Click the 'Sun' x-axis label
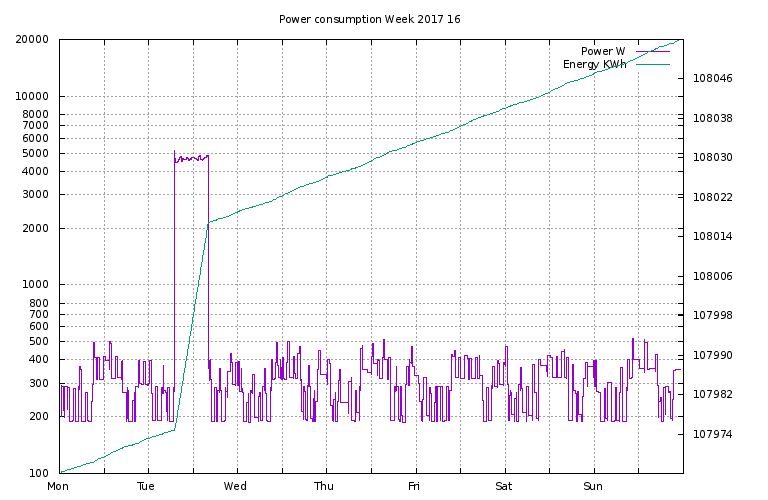This screenshot has height=500, width=768. point(593,486)
